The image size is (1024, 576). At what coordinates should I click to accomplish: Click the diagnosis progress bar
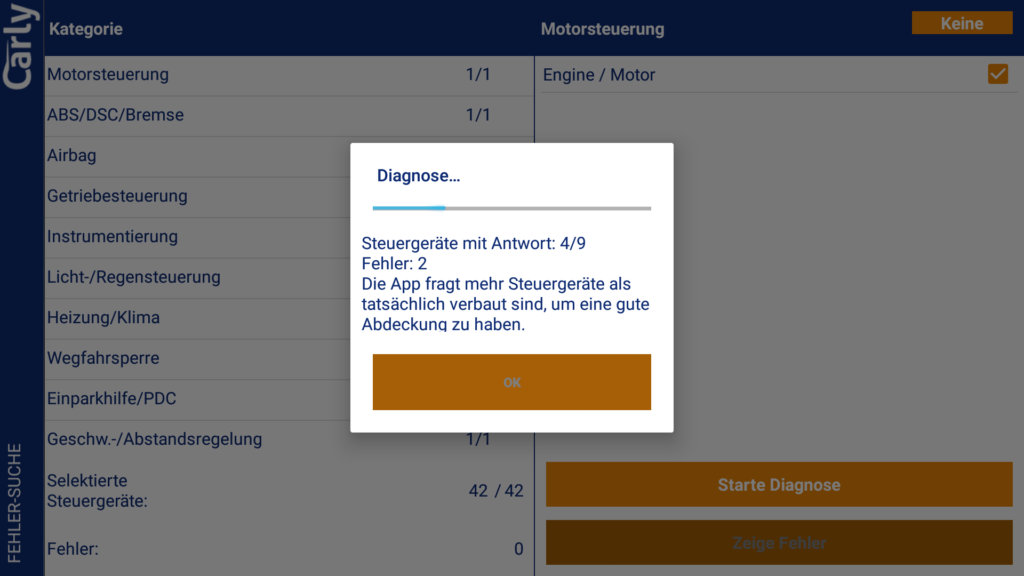tap(511, 208)
